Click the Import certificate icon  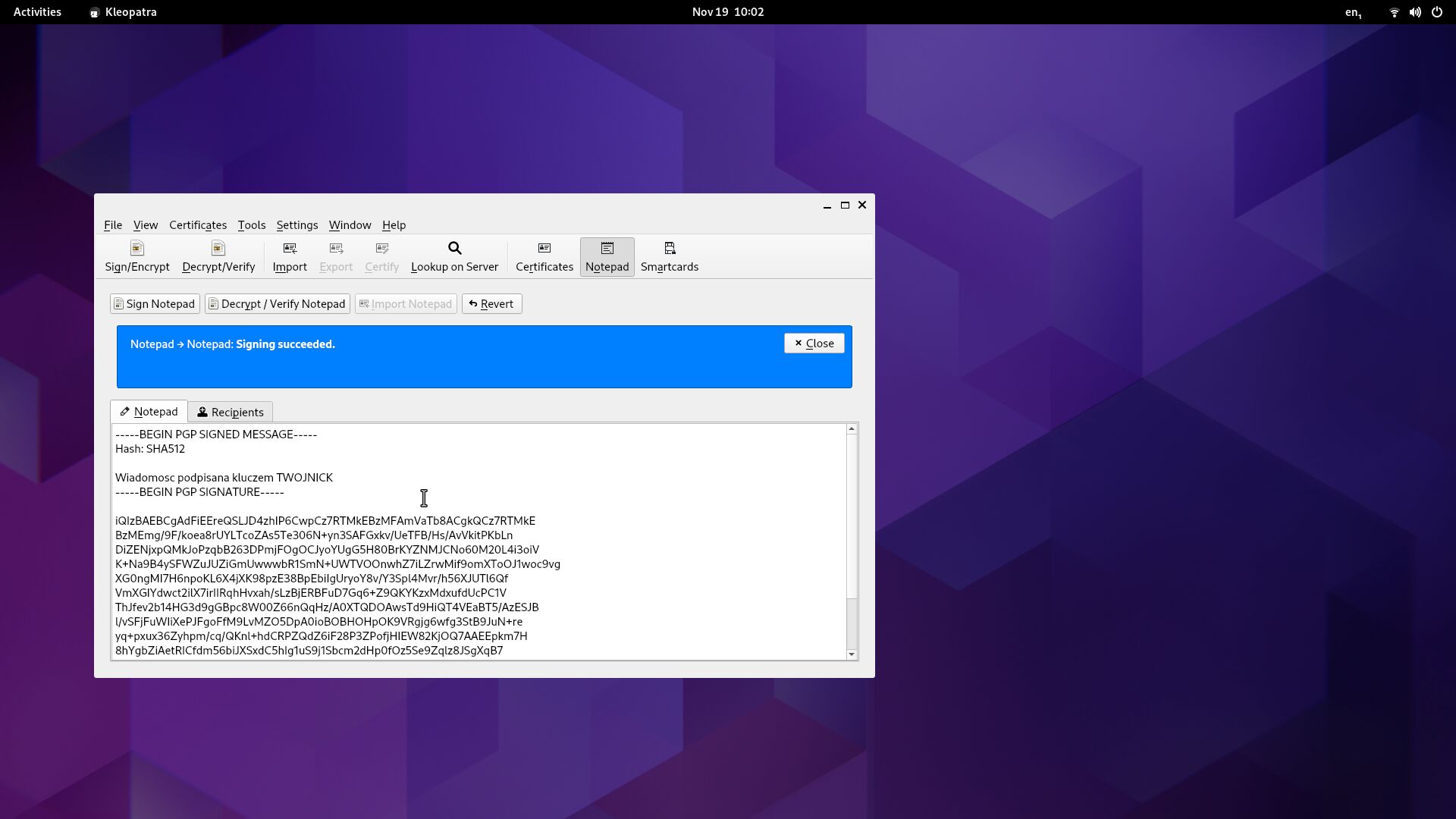pyautogui.click(x=290, y=257)
